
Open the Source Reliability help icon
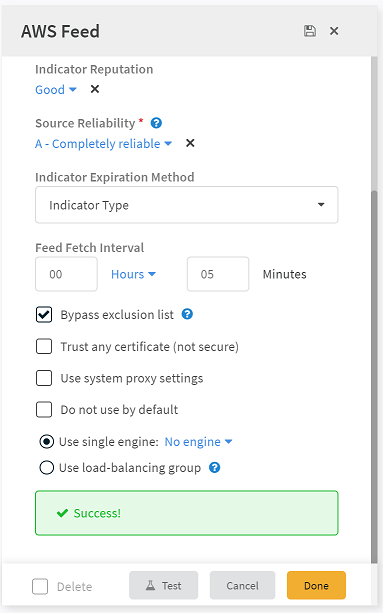coord(156,123)
